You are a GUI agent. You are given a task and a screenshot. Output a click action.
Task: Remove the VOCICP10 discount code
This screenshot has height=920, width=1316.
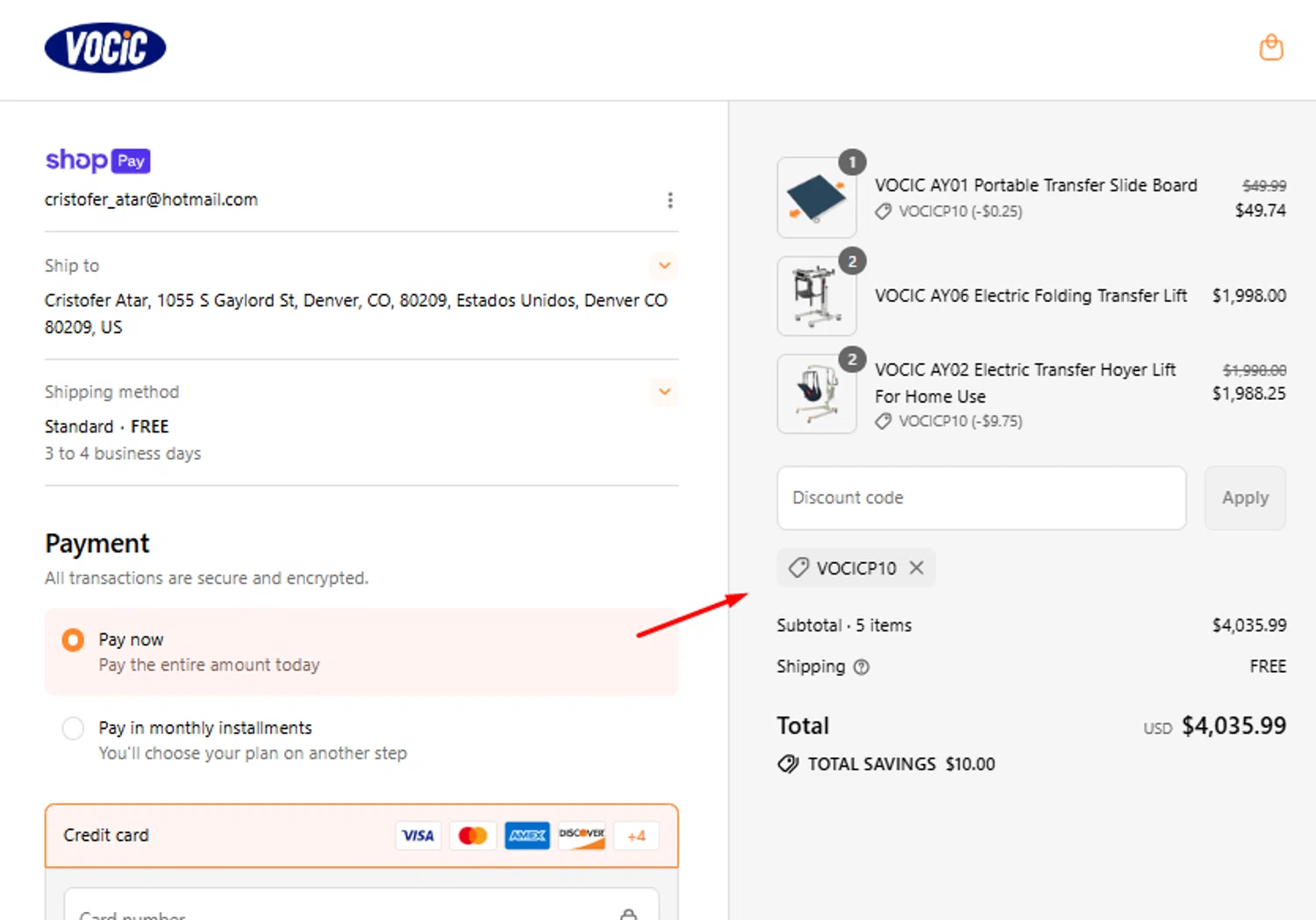pyautogui.click(x=916, y=567)
